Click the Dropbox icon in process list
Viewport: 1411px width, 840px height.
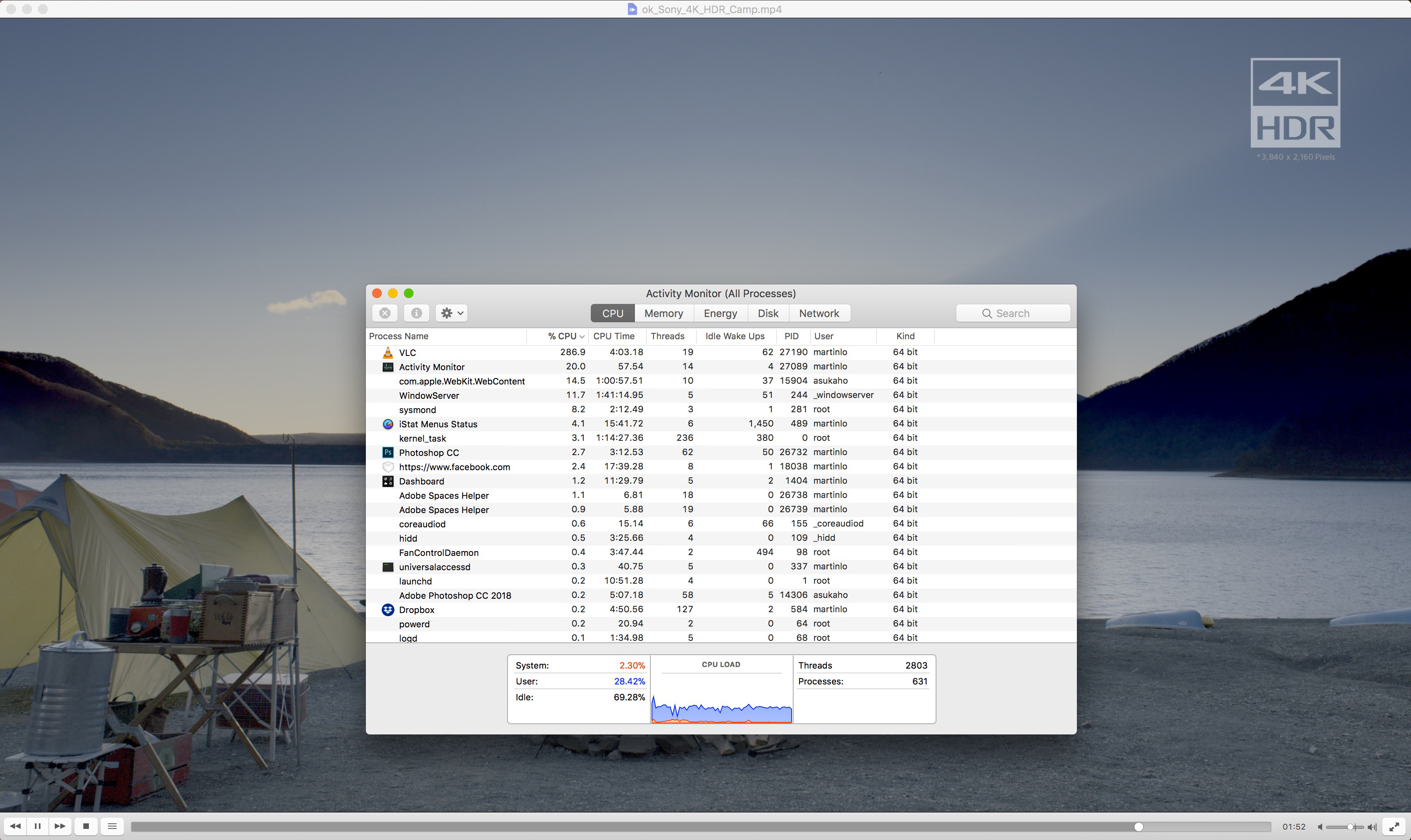[x=387, y=609]
